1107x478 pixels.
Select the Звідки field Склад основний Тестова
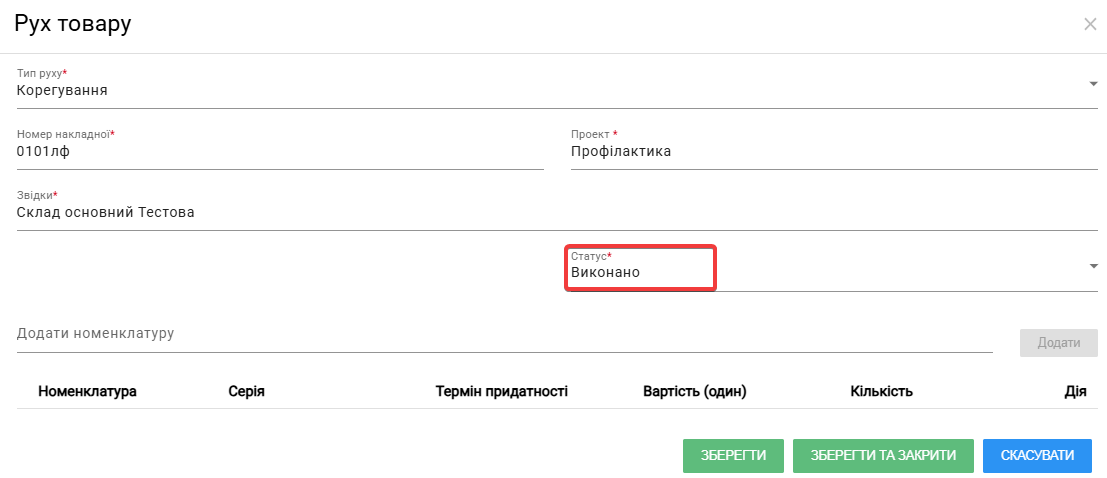(557, 209)
